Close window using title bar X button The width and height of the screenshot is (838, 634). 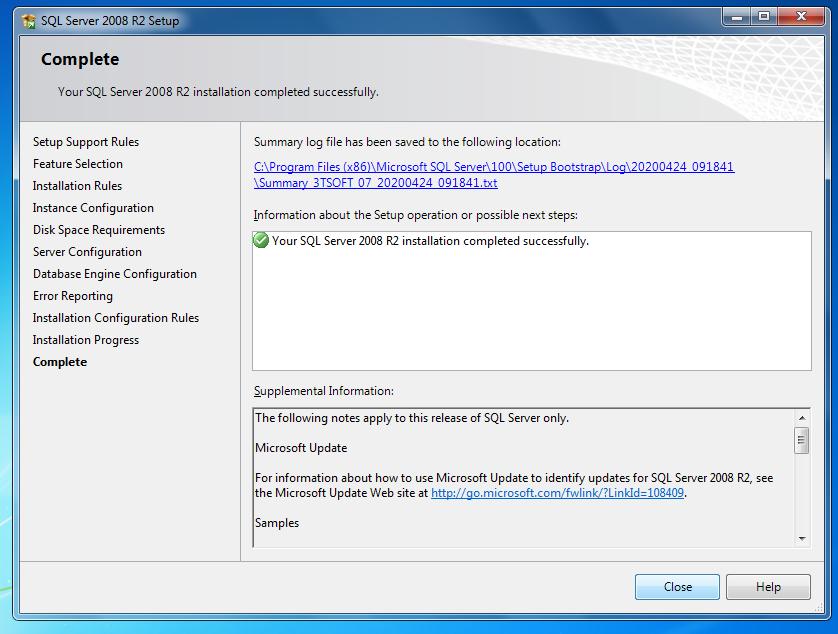(801, 17)
